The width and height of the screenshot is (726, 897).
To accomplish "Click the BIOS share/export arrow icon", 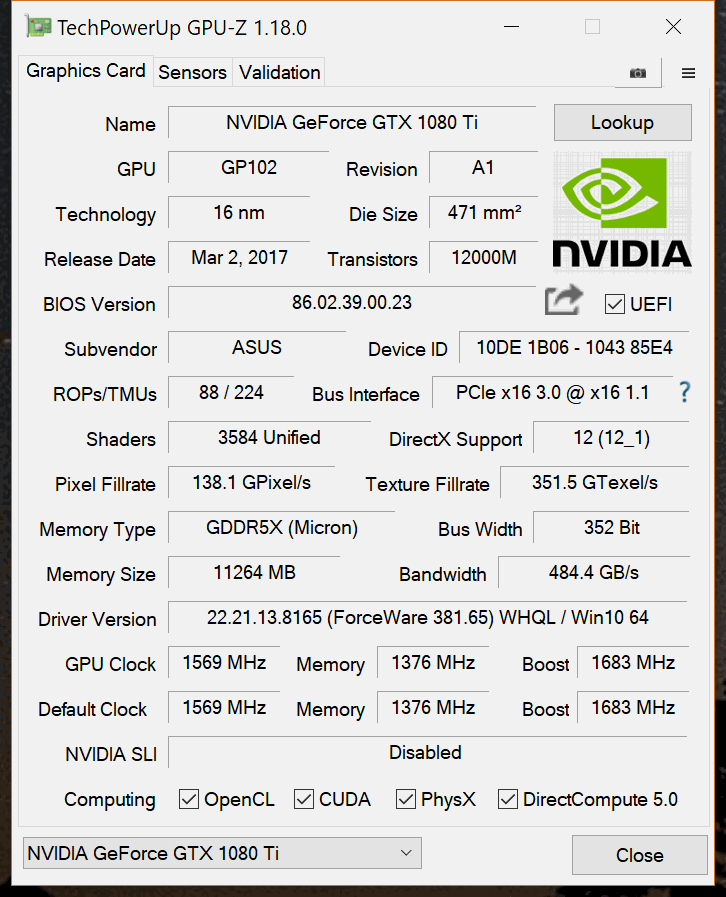I will pos(564,300).
